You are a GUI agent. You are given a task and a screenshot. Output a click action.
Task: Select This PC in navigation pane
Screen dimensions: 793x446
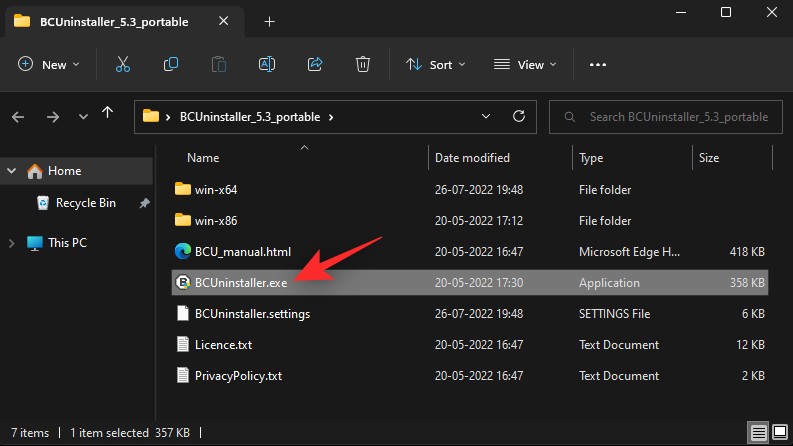point(67,243)
